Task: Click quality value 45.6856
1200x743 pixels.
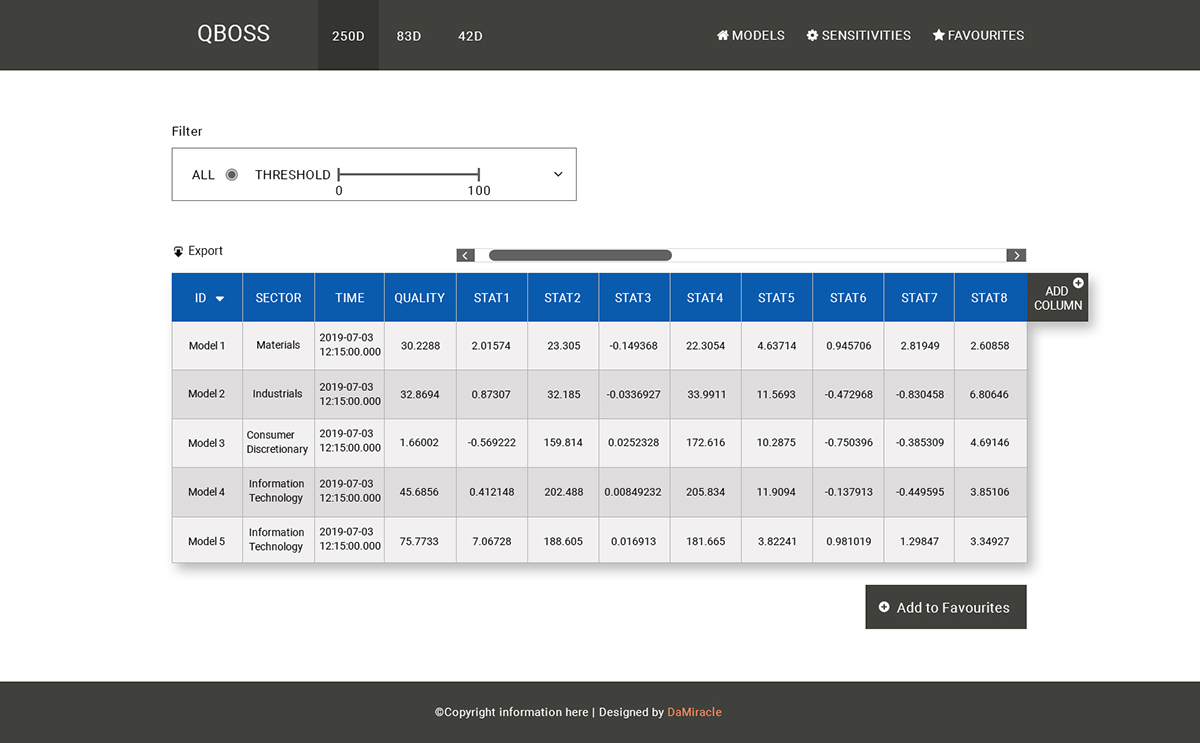Action: [420, 492]
